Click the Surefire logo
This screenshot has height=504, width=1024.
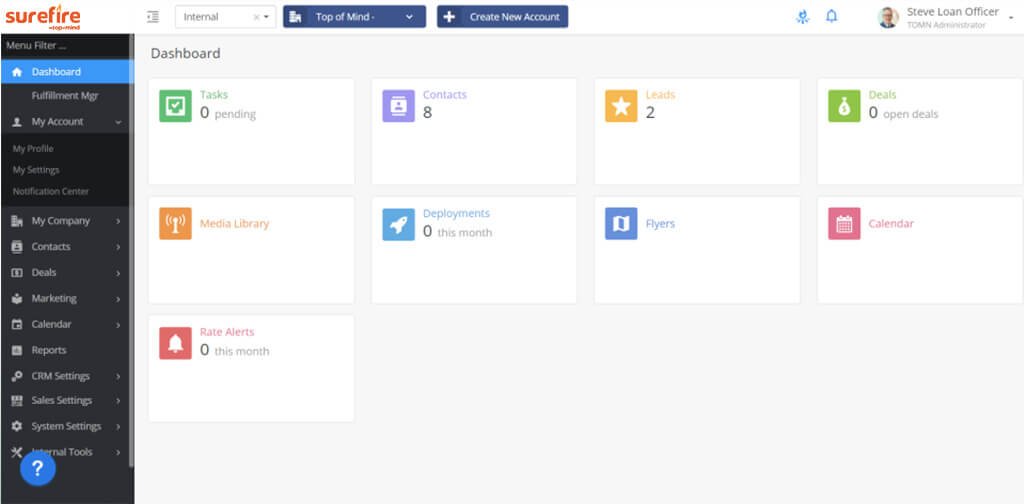(43, 17)
